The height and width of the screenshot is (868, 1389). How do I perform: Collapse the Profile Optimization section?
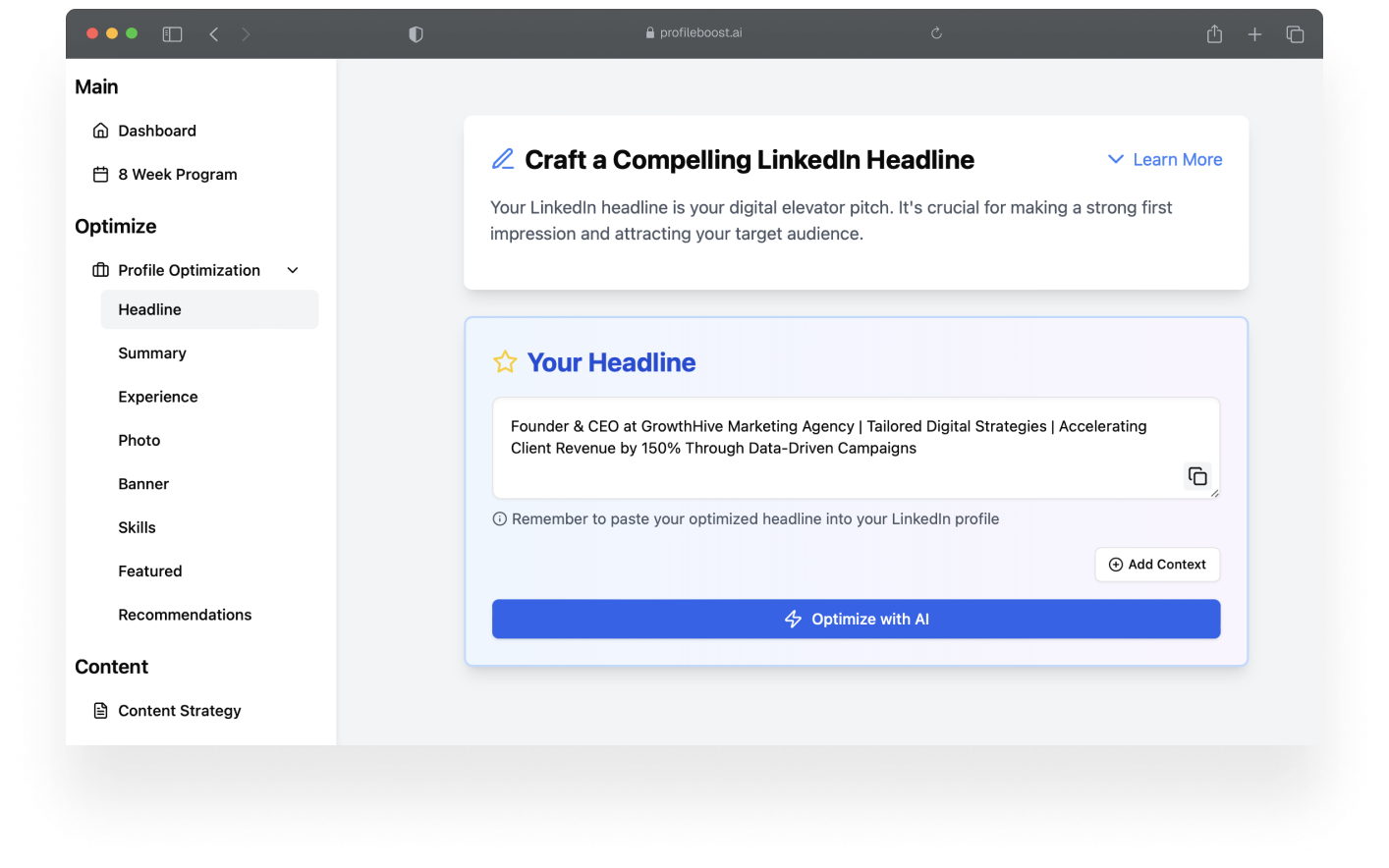pyautogui.click(x=293, y=270)
